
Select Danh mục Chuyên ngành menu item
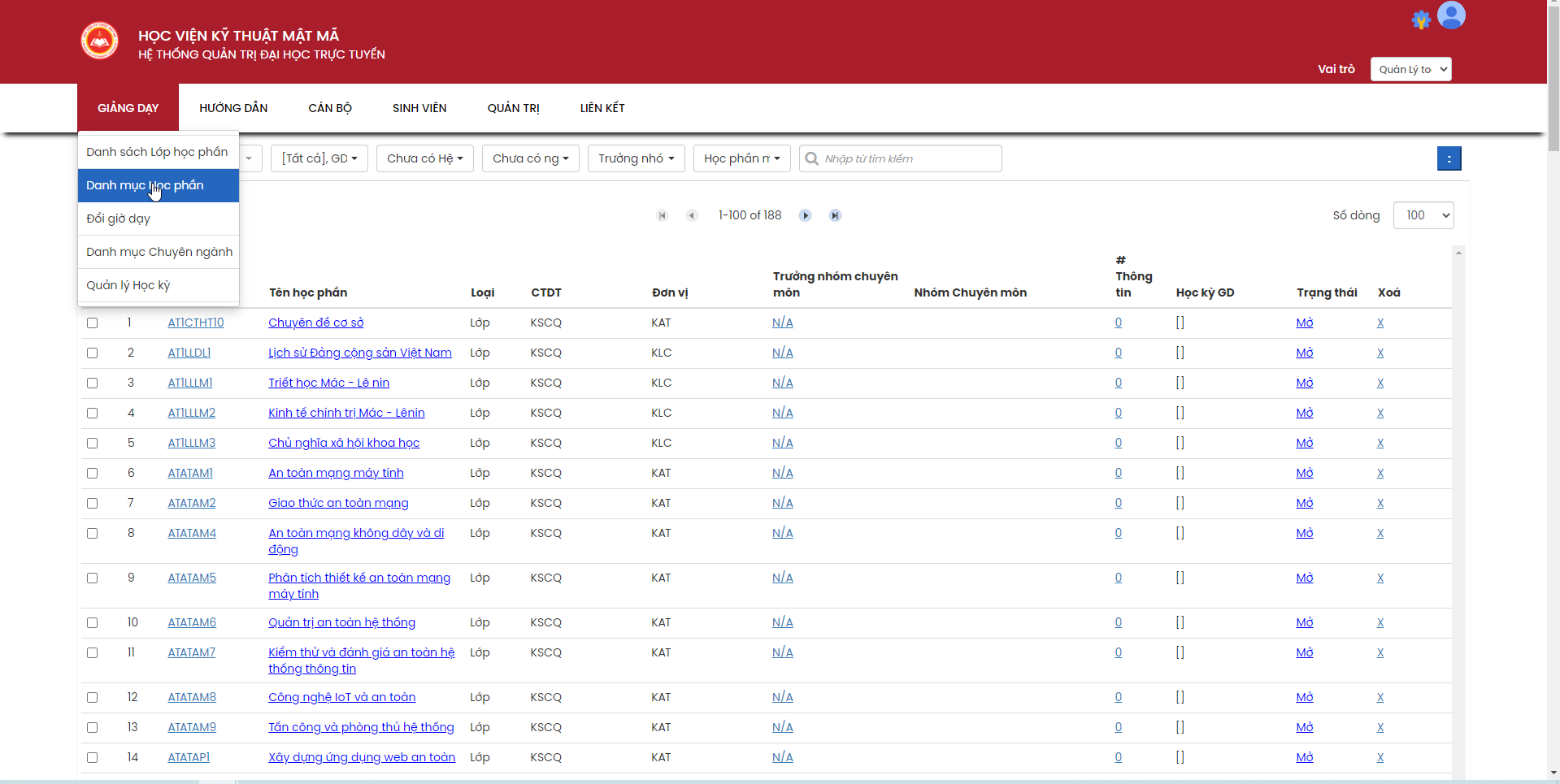coord(158,252)
